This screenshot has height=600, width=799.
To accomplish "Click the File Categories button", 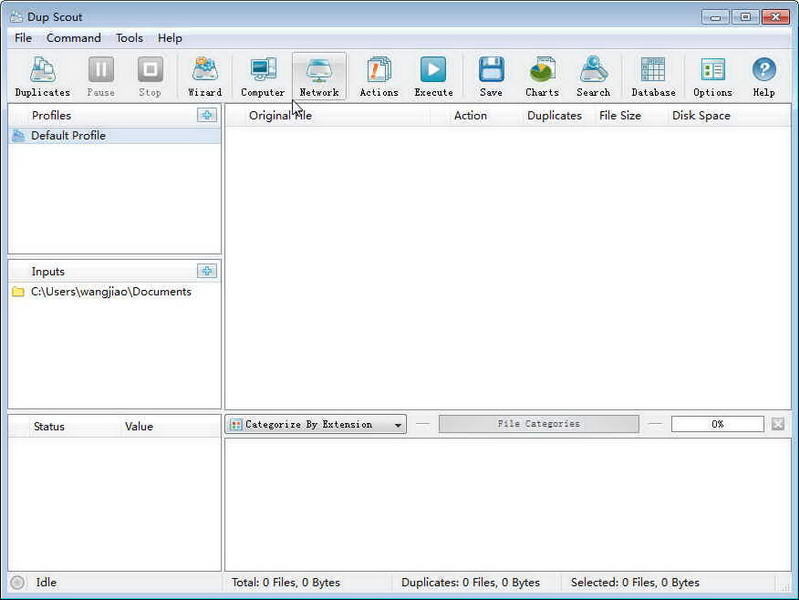I will tap(539, 424).
